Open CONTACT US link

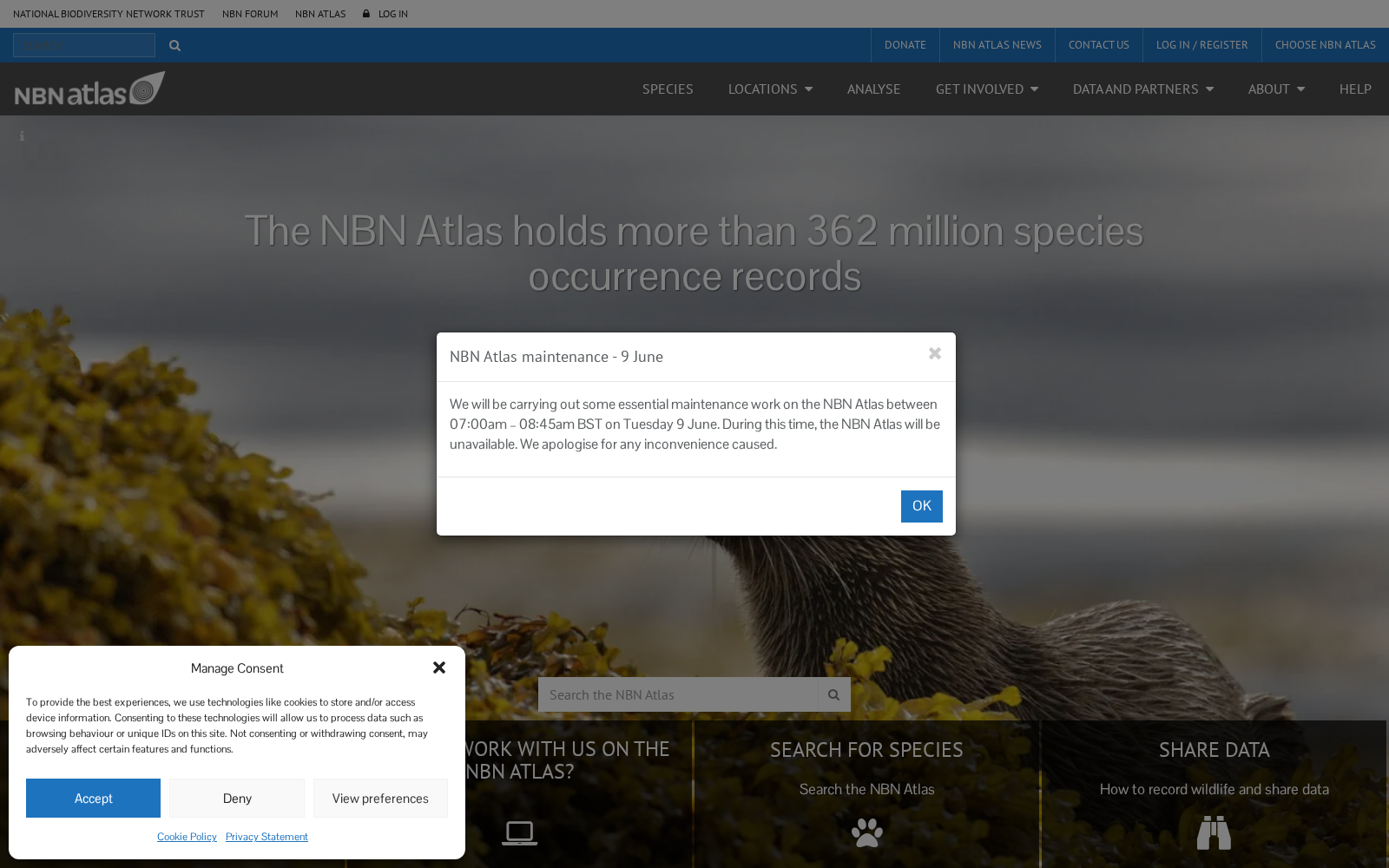(x=1099, y=45)
